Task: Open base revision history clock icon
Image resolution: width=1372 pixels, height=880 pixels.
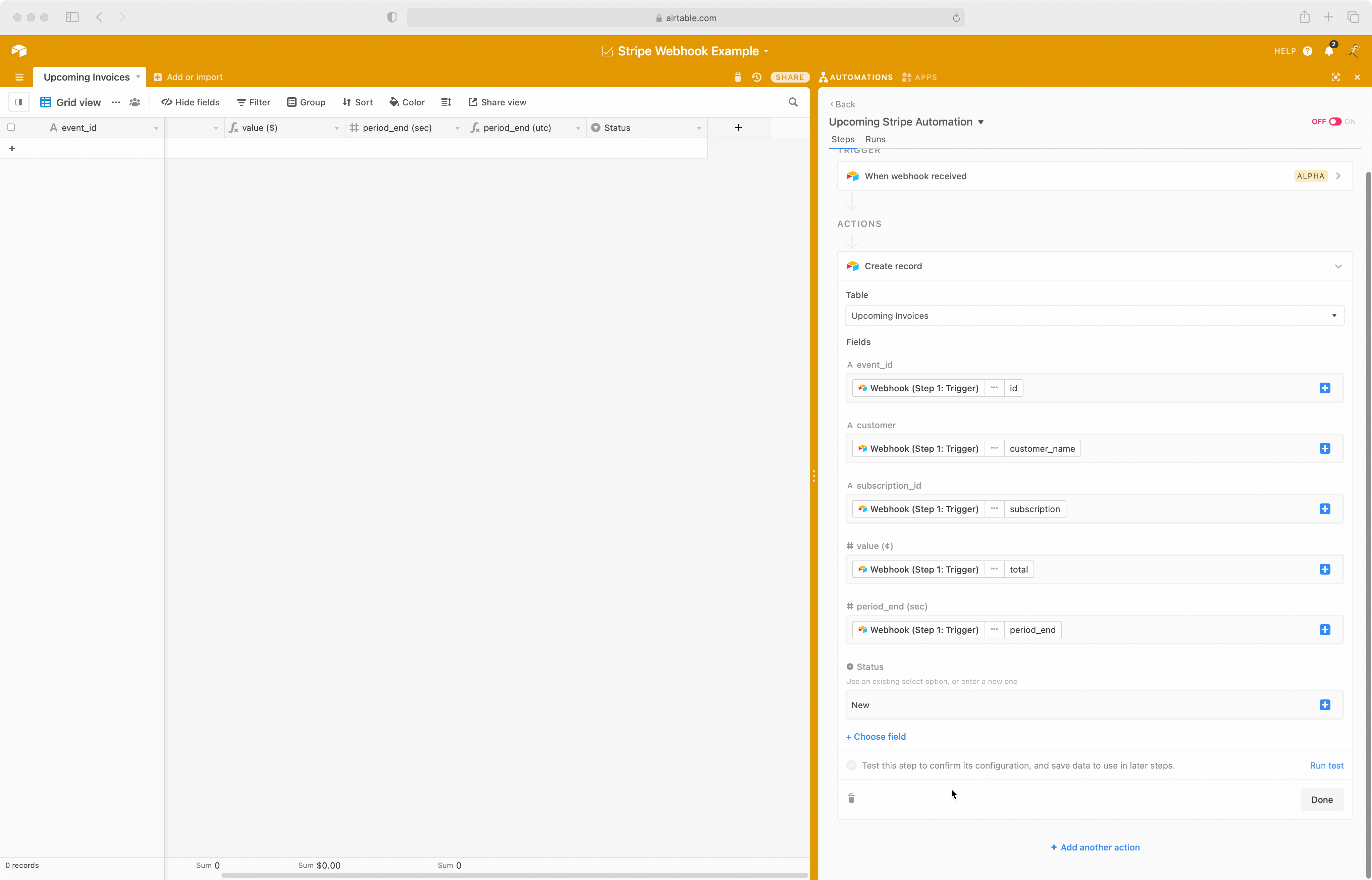Action: click(x=757, y=77)
